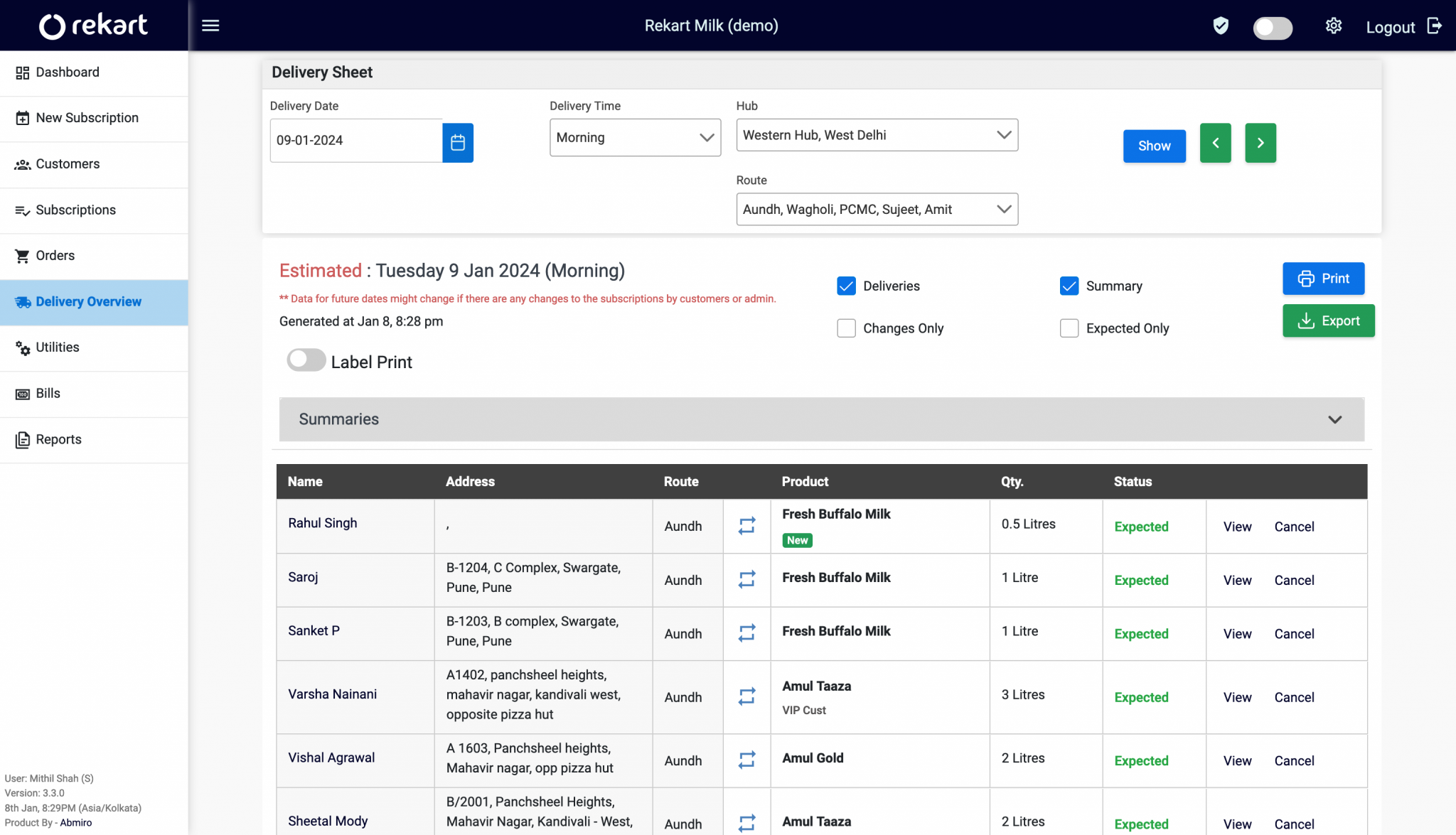Screen dimensions: 1456x835
Task: Go to Customers in sidebar
Action: coord(94,164)
